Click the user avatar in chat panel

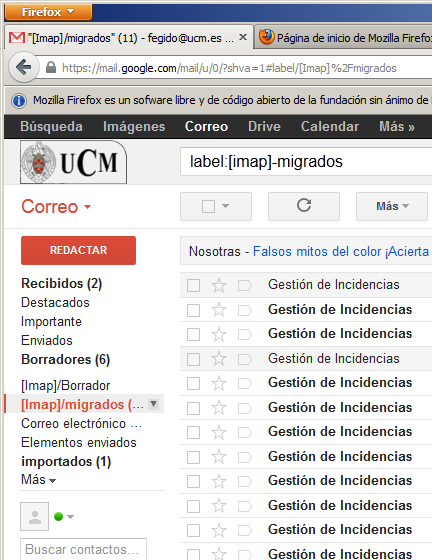tap(35, 516)
